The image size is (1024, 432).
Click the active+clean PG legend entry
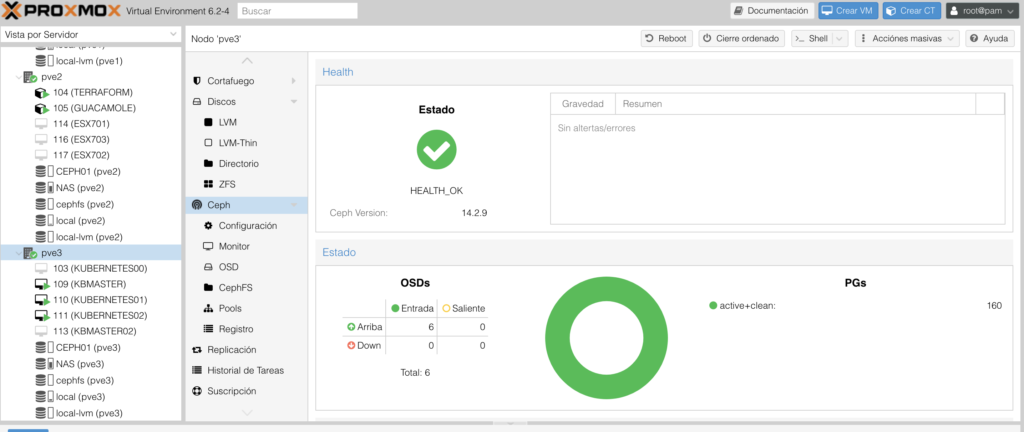coord(743,305)
